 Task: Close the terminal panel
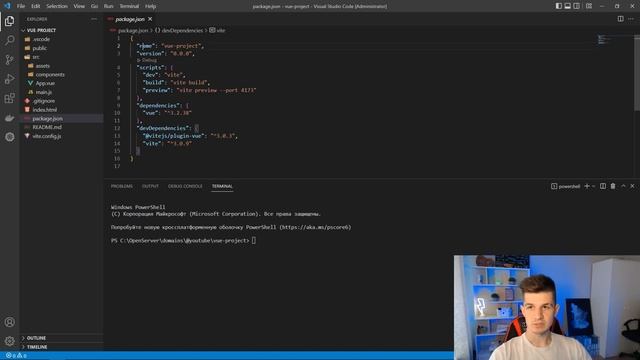click(x=632, y=186)
